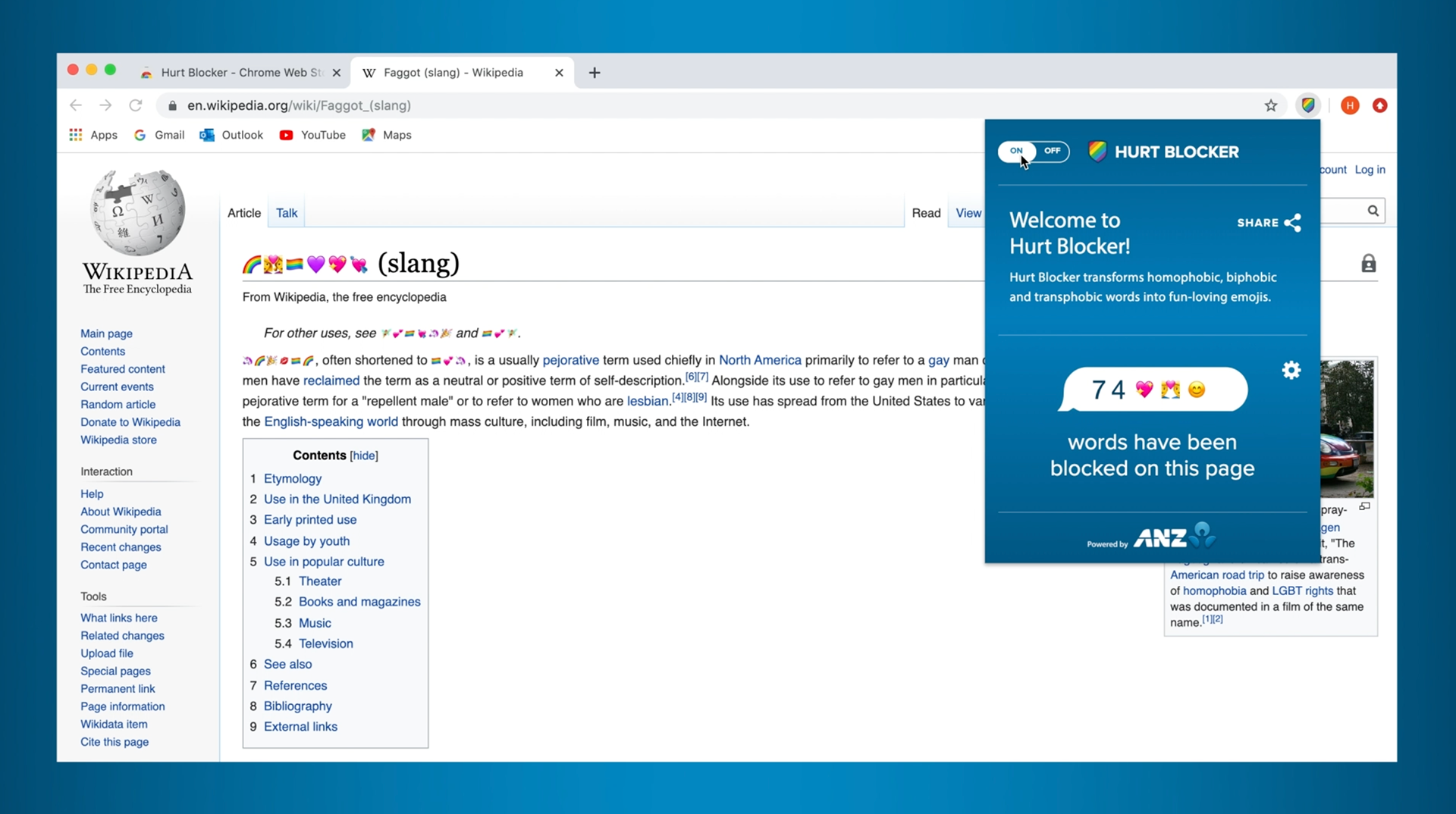Viewport: 1456px width, 814px height.
Task: Open the Article tab
Action: point(244,213)
